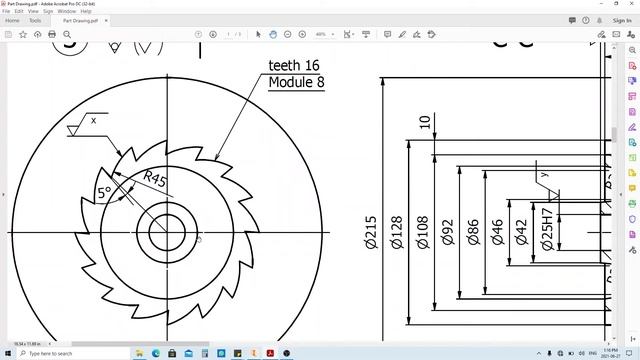Open File Explorer from the taskbar
This screenshot has width=640, height=360.
pos(139,353)
